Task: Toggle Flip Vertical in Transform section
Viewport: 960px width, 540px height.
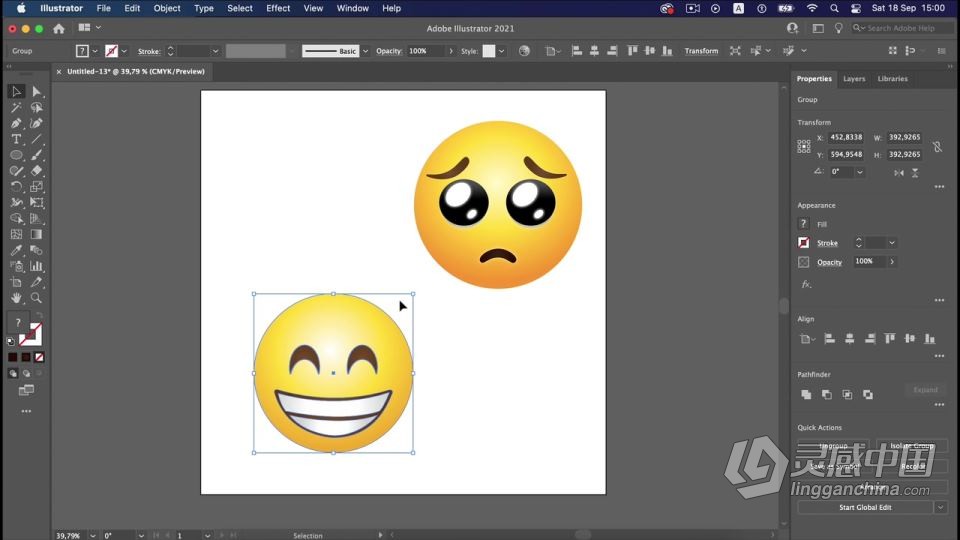Action: point(915,173)
